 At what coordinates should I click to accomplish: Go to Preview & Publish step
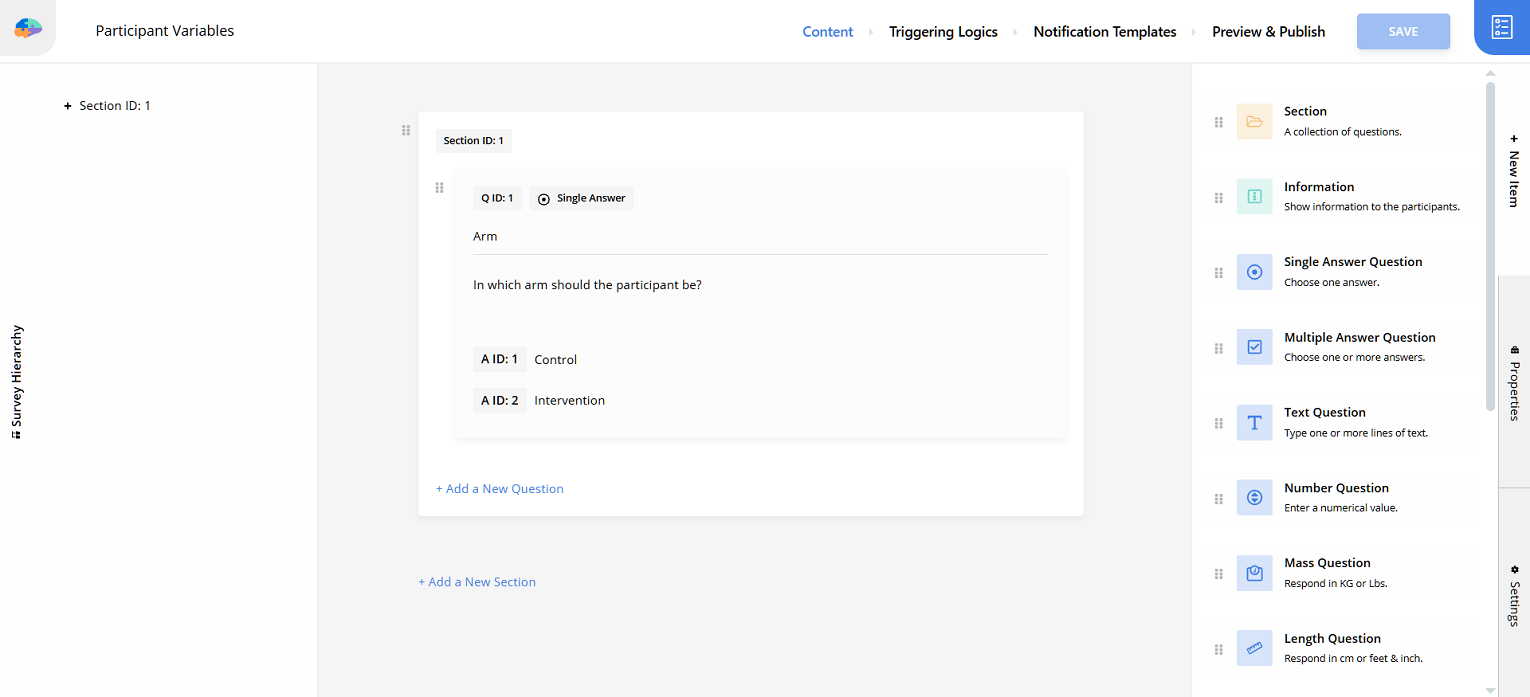[1268, 32]
